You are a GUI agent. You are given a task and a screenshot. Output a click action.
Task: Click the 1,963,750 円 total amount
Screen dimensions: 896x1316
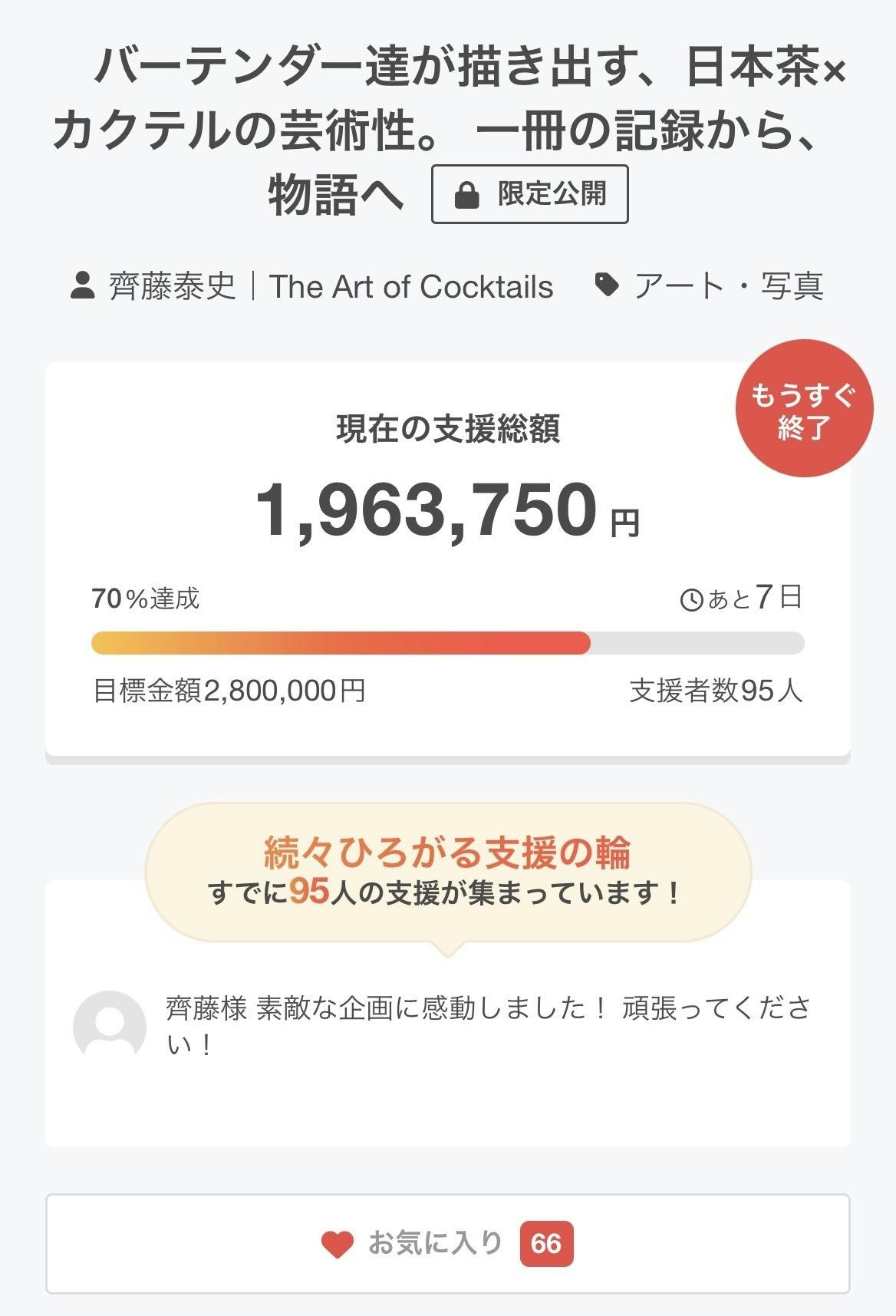coord(447,510)
